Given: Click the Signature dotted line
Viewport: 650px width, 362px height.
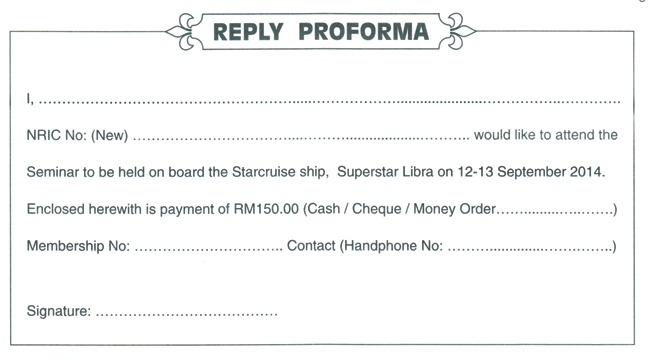Looking at the screenshot, I should click(x=187, y=314).
